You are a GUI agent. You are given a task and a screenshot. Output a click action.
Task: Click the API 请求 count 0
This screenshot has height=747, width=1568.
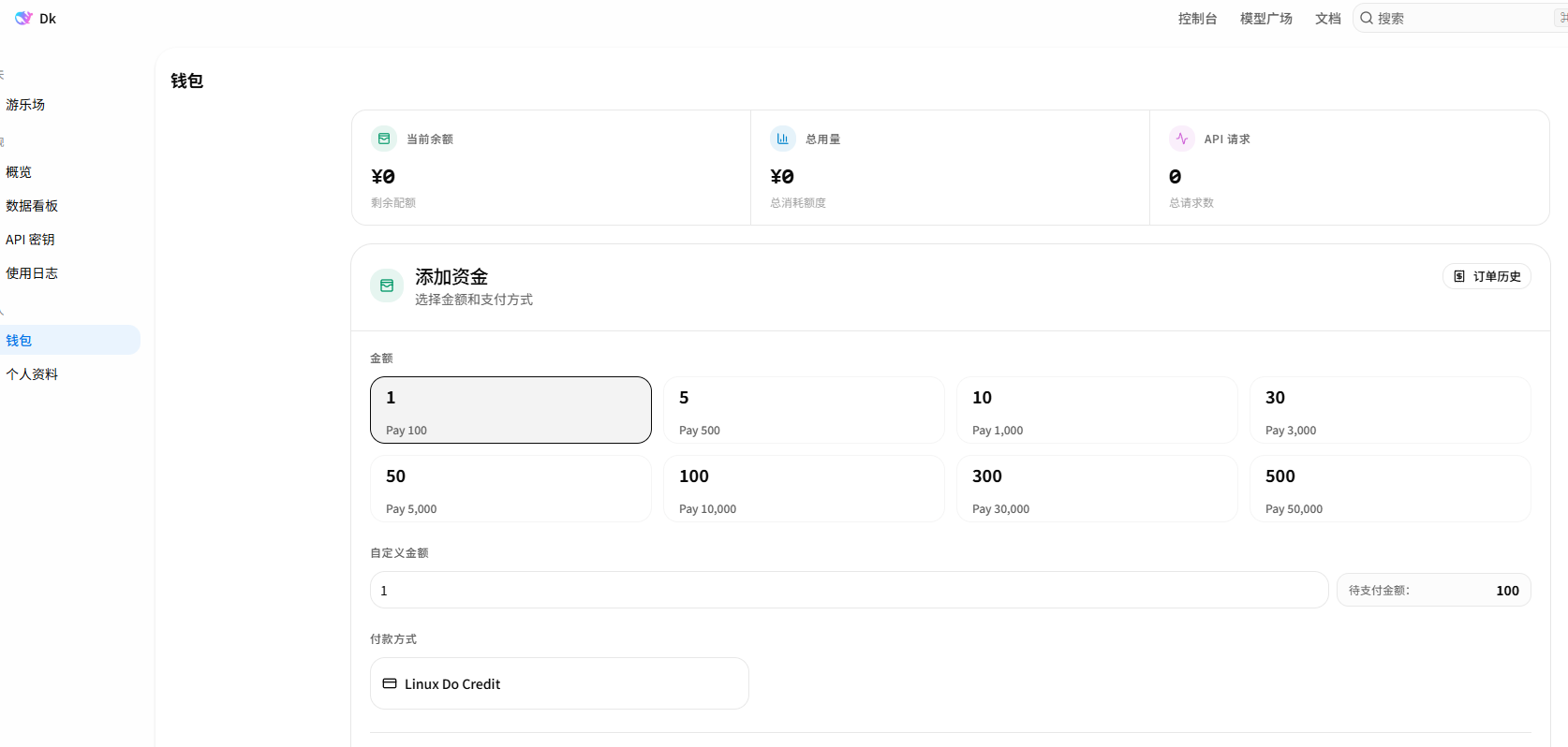click(1176, 176)
